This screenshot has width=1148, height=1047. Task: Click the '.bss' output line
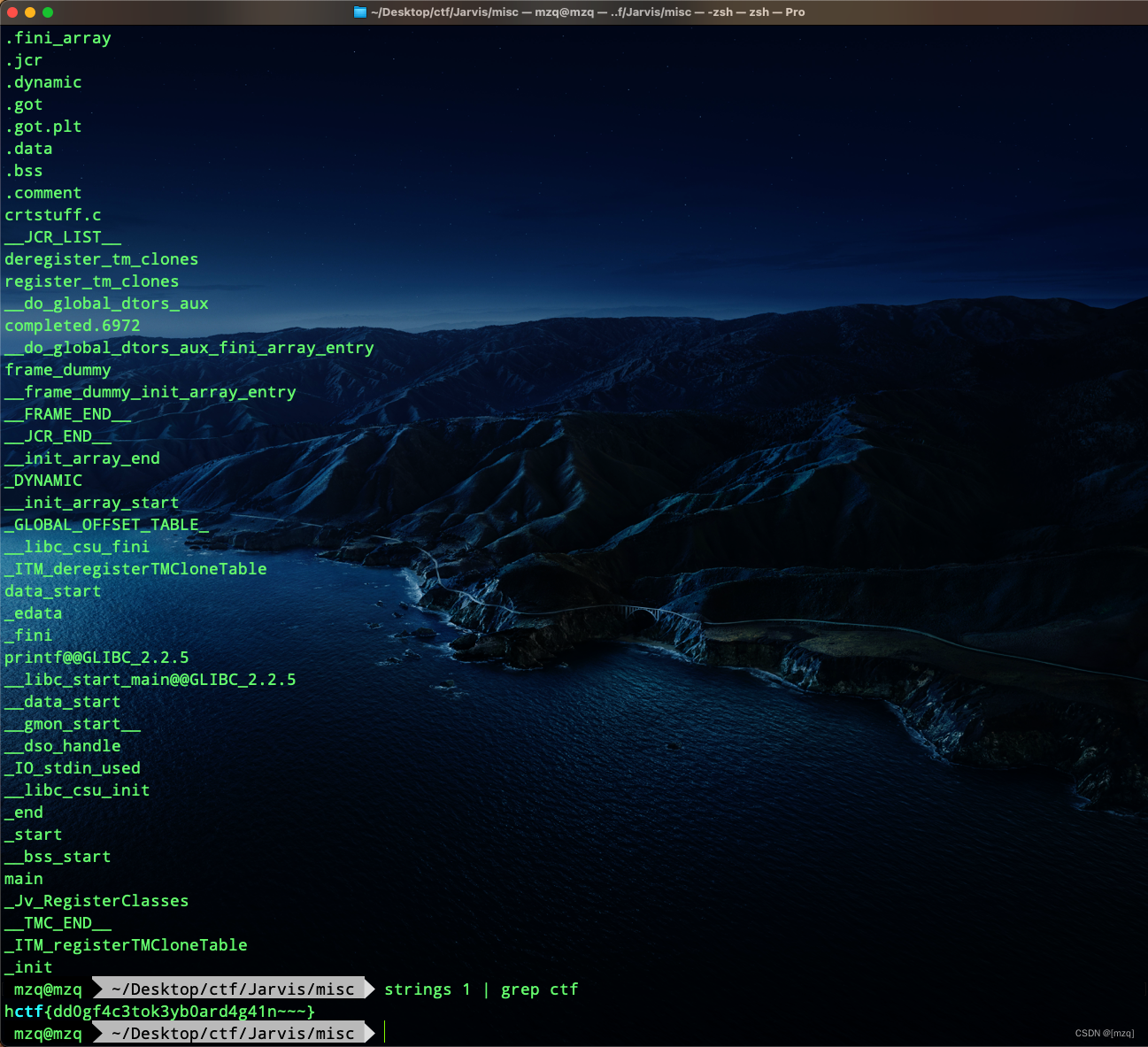click(24, 171)
